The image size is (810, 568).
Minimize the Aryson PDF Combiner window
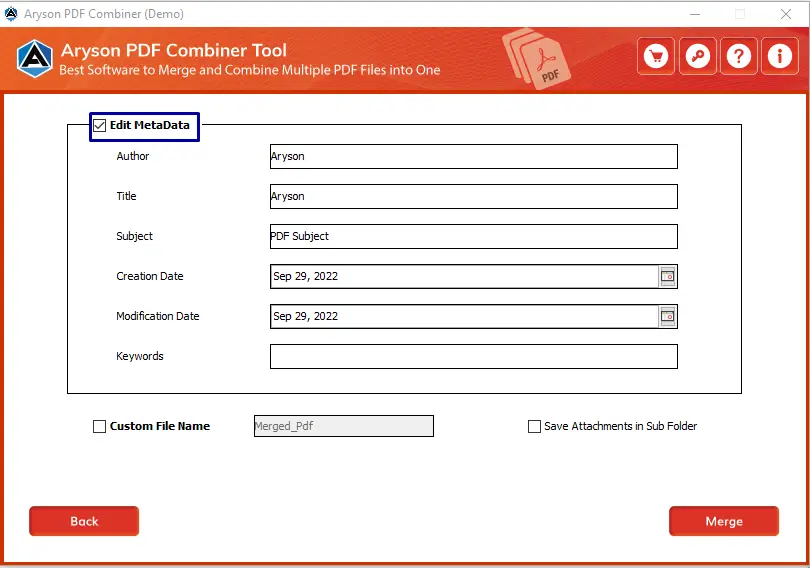pyautogui.click(x=694, y=14)
